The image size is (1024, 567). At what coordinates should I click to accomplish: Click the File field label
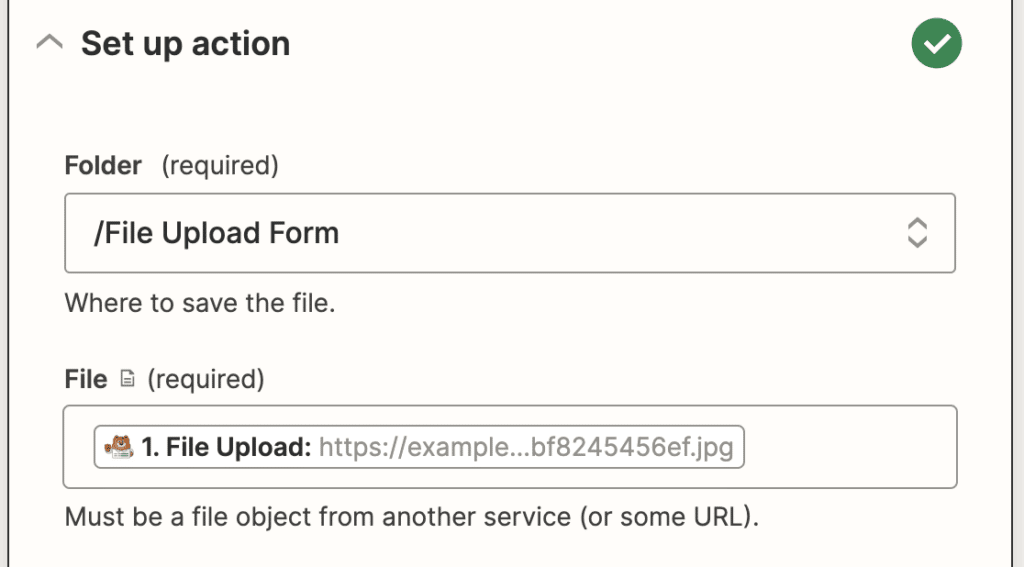[86, 380]
